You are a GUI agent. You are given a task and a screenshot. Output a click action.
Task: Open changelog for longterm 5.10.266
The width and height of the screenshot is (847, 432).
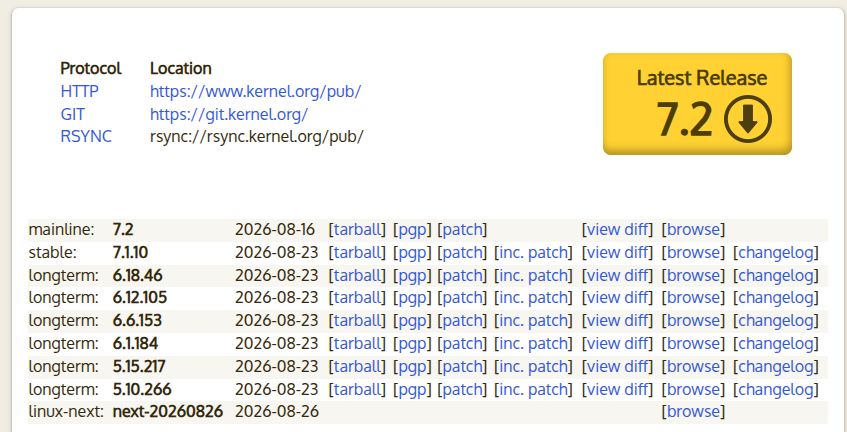tap(776, 389)
